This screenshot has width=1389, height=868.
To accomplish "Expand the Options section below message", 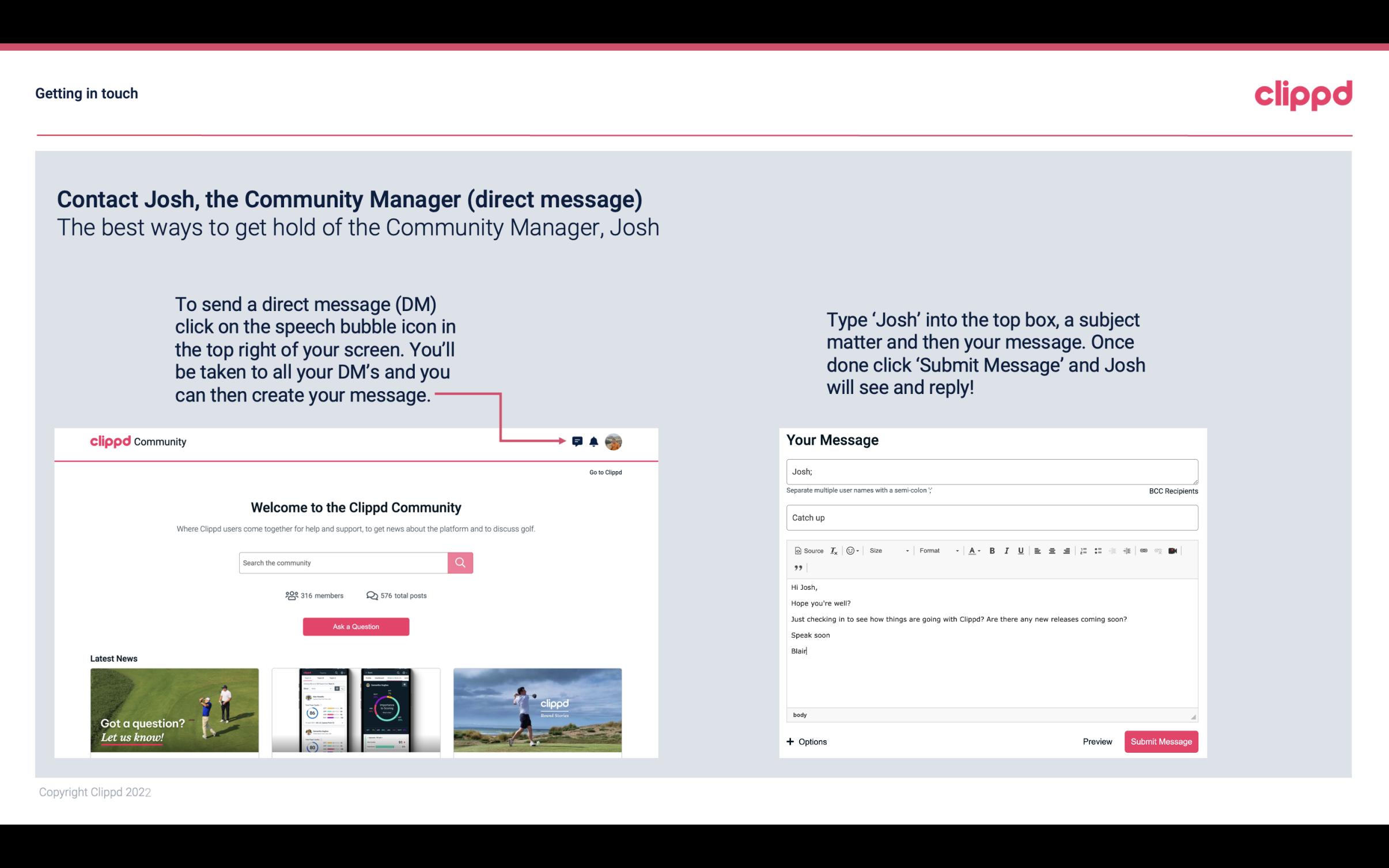I will 805,742.
